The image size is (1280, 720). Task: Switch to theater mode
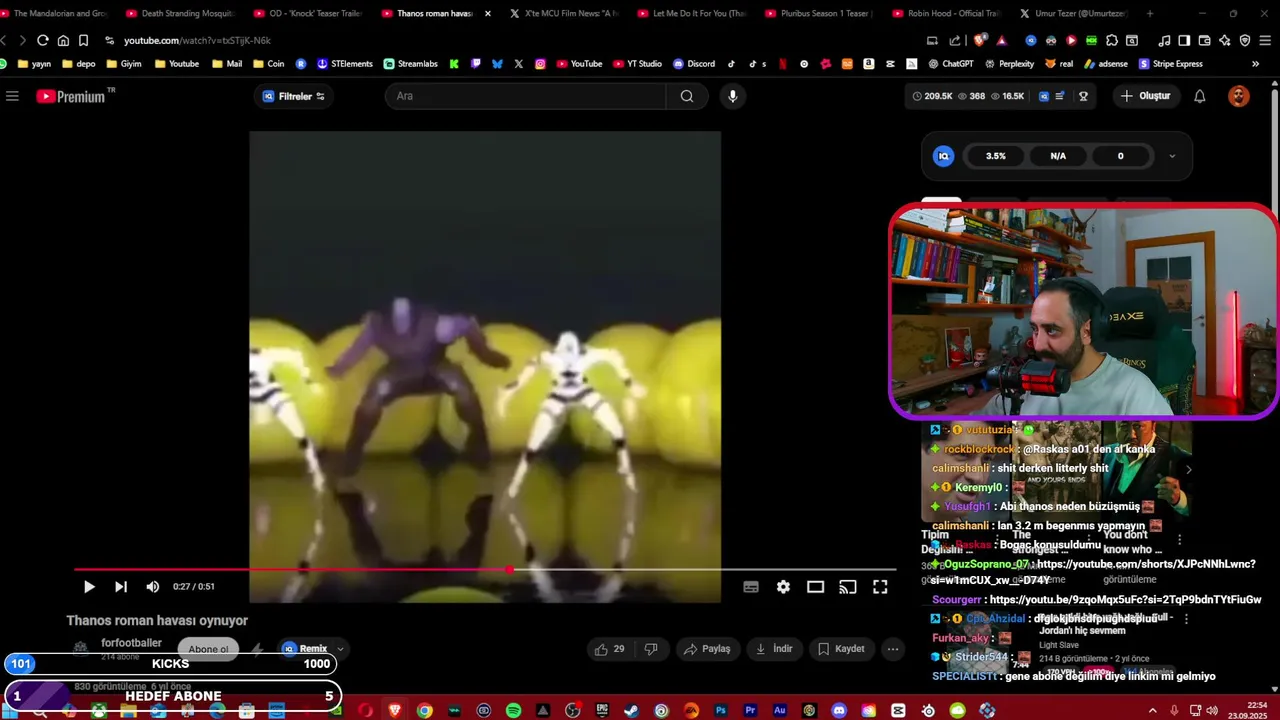click(x=815, y=587)
